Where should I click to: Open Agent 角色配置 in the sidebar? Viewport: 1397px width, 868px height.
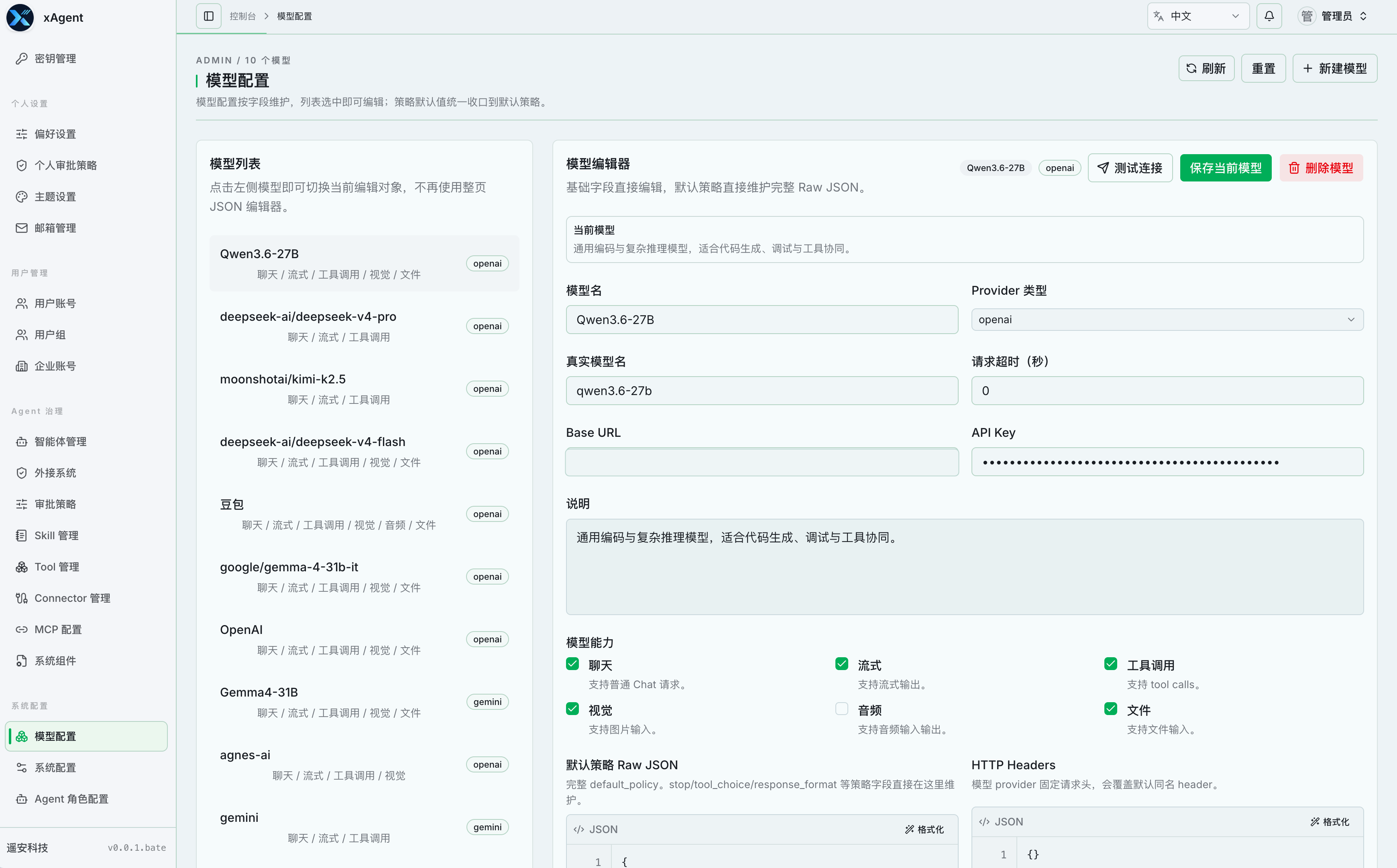[86, 799]
